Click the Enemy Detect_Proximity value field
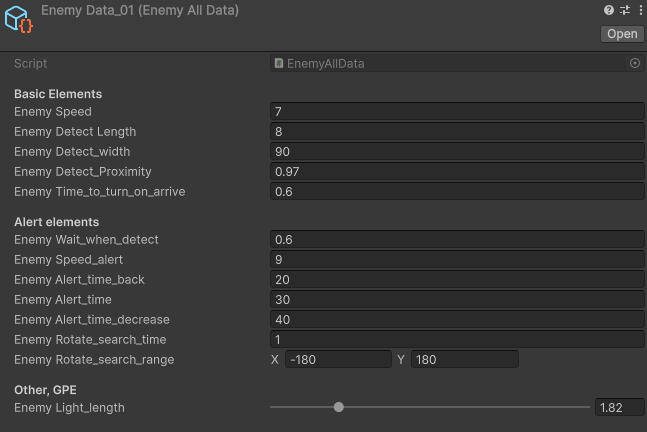Image resolution: width=647 pixels, height=432 pixels. [457, 172]
